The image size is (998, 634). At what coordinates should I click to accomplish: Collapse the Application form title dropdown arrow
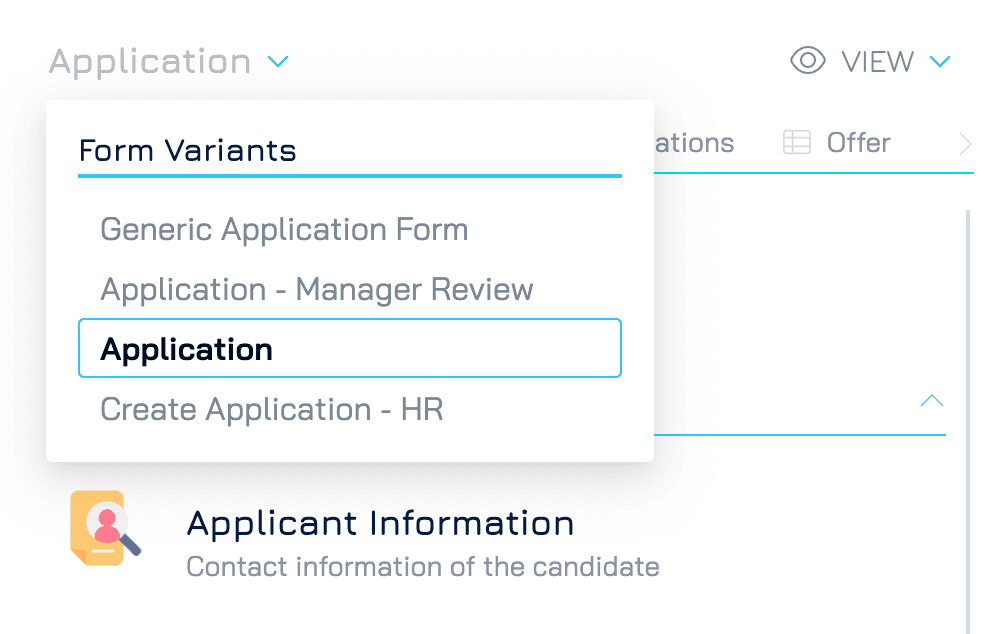coord(278,62)
